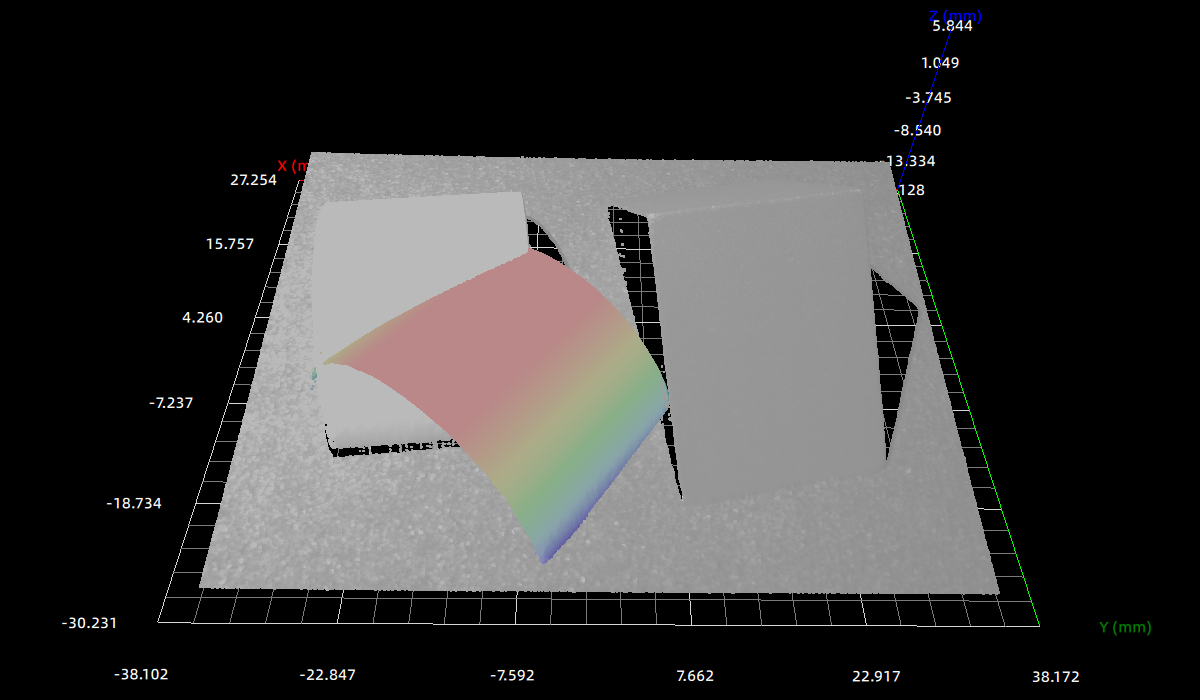1200x700 pixels.
Task: Select the Z-axis tick value 5.844
Action: coord(951,26)
